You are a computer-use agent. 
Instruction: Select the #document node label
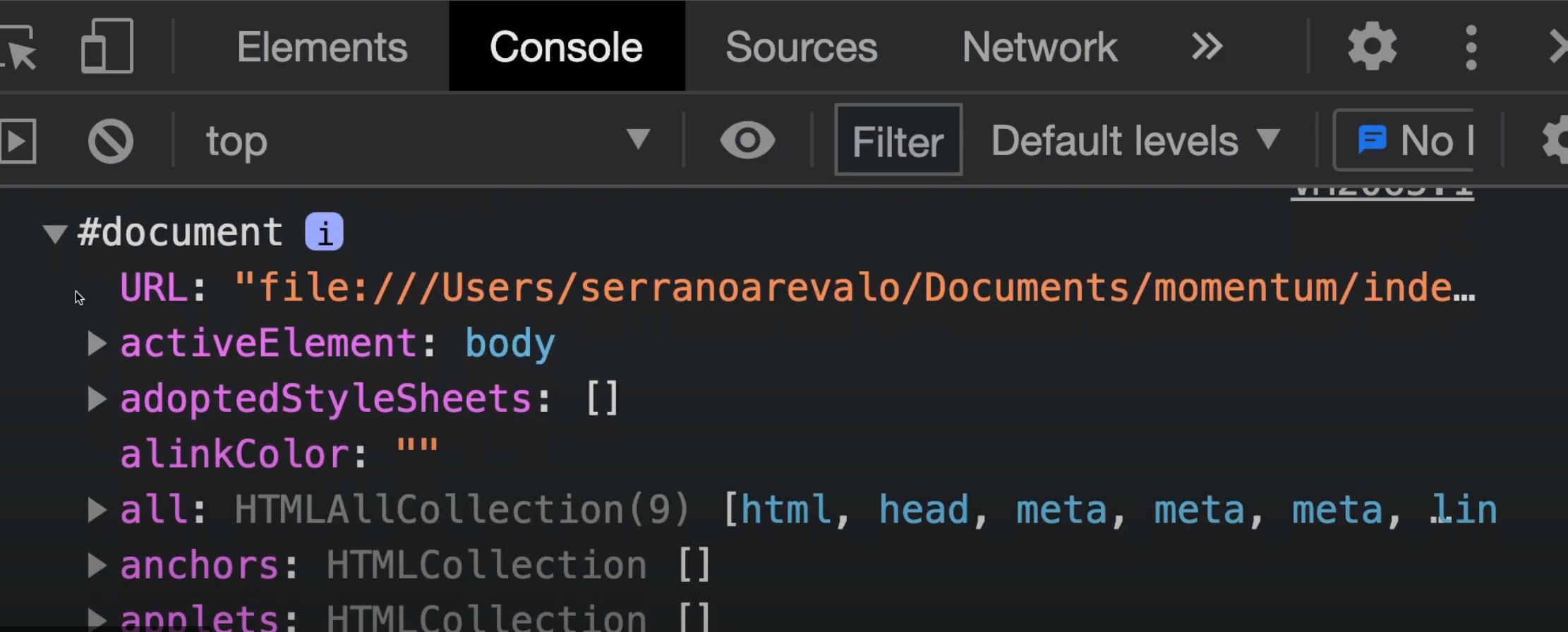point(180,232)
